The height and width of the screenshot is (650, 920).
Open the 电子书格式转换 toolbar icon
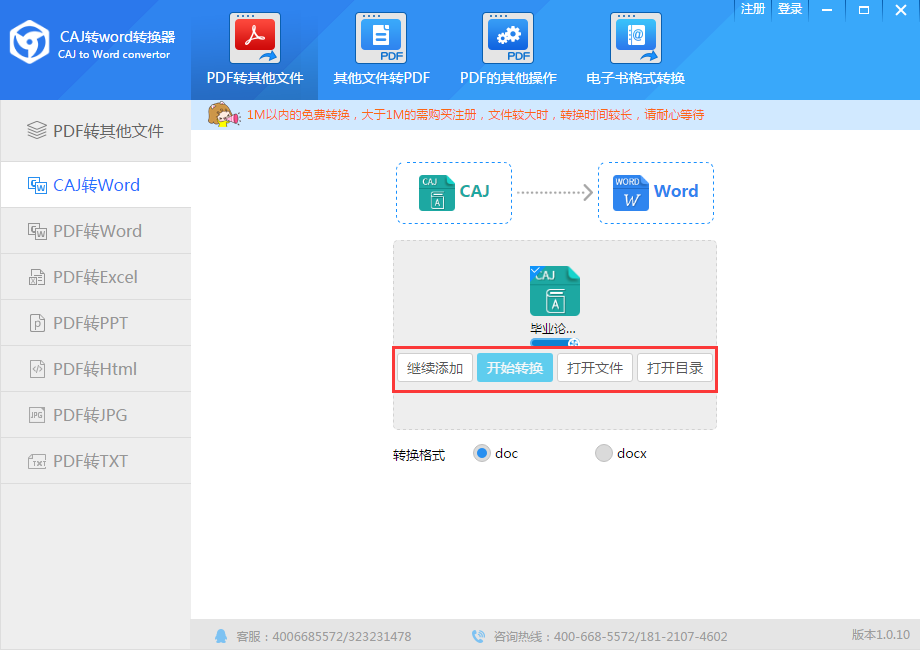coord(635,38)
